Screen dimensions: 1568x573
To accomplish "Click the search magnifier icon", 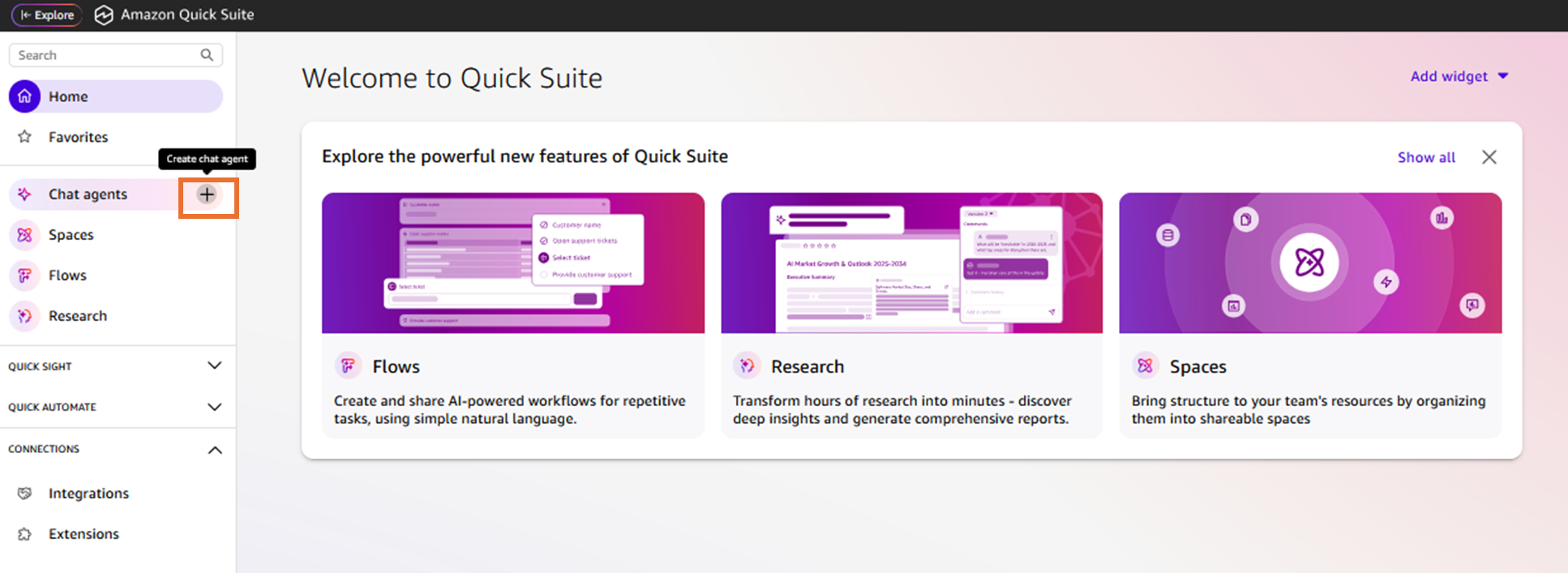I will tap(207, 55).
